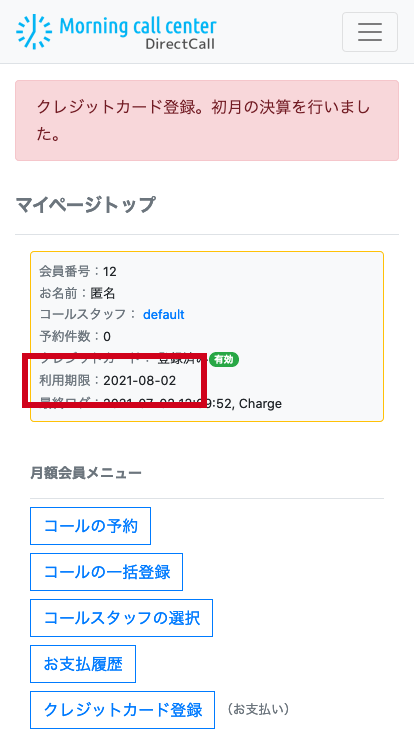Click the 月額会員メニュー section heading
This screenshot has width=414, height=736.
click(86, 473)
